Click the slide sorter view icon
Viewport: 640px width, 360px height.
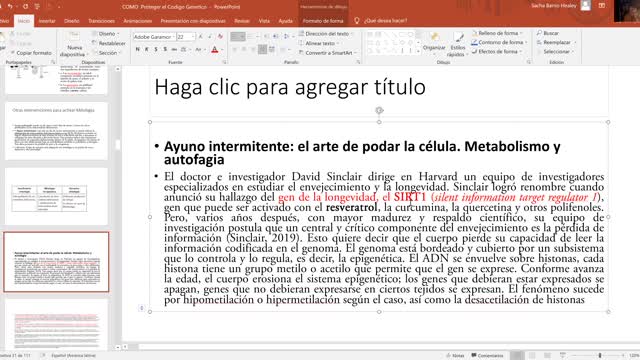(532, 356)
